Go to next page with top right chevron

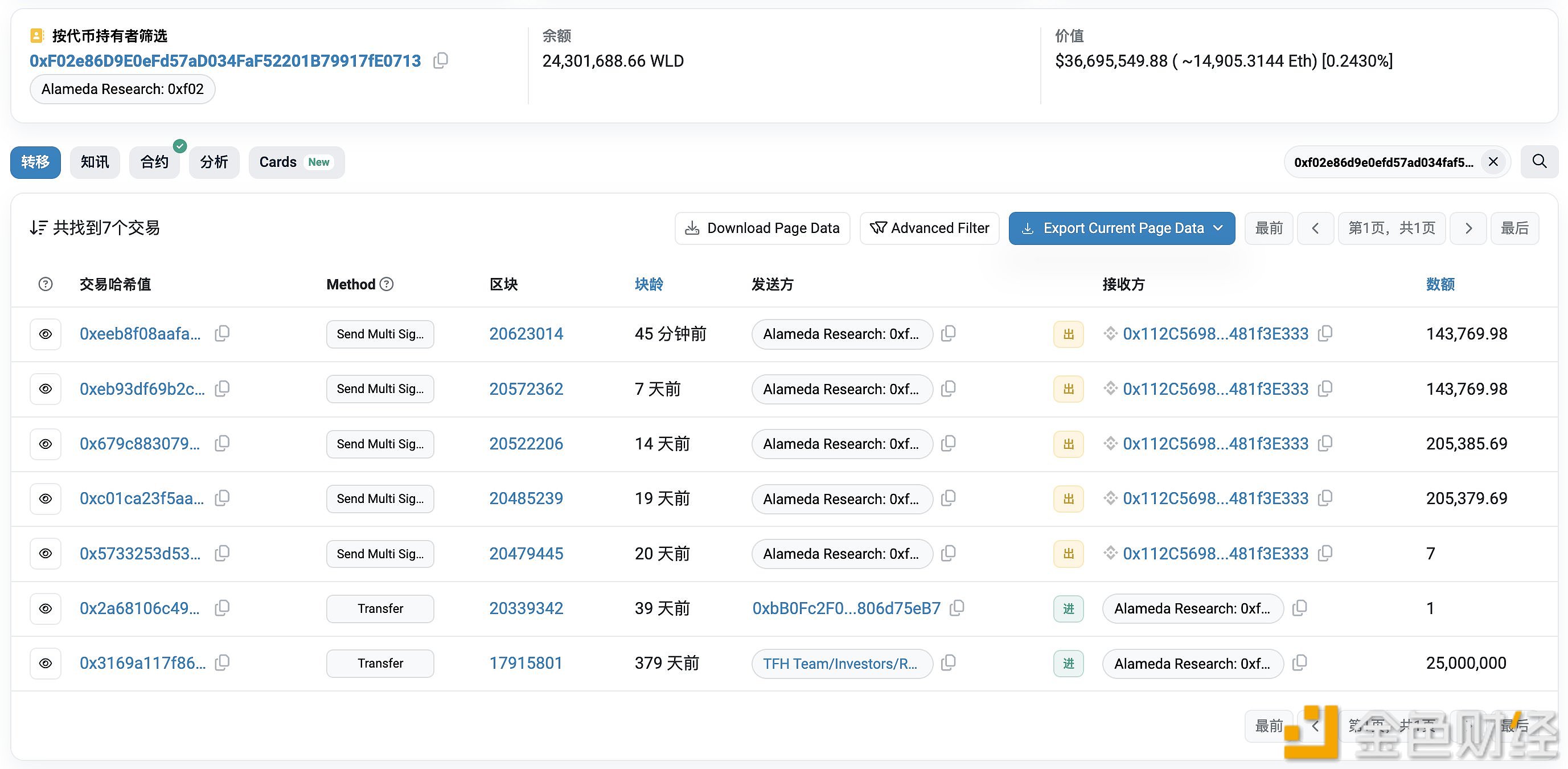point(1468,228)
